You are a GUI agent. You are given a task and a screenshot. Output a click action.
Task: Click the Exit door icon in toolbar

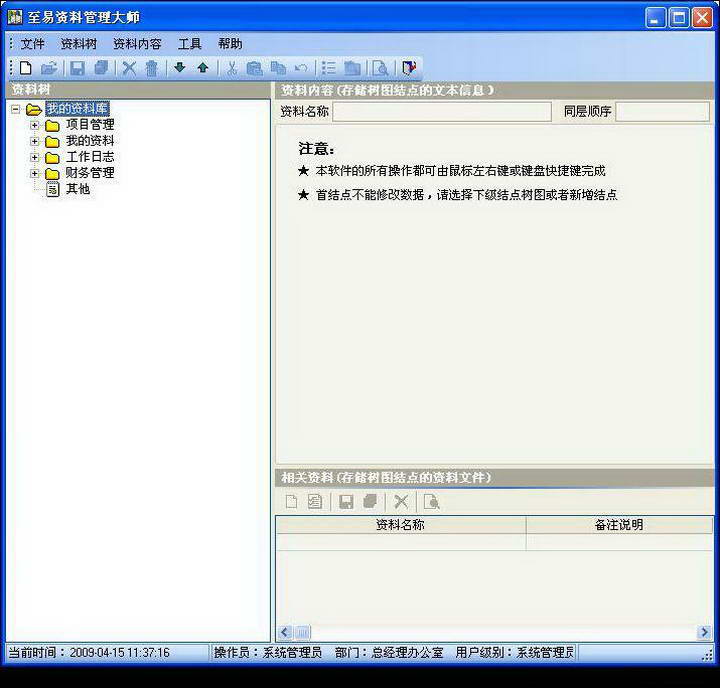point(409,68)
